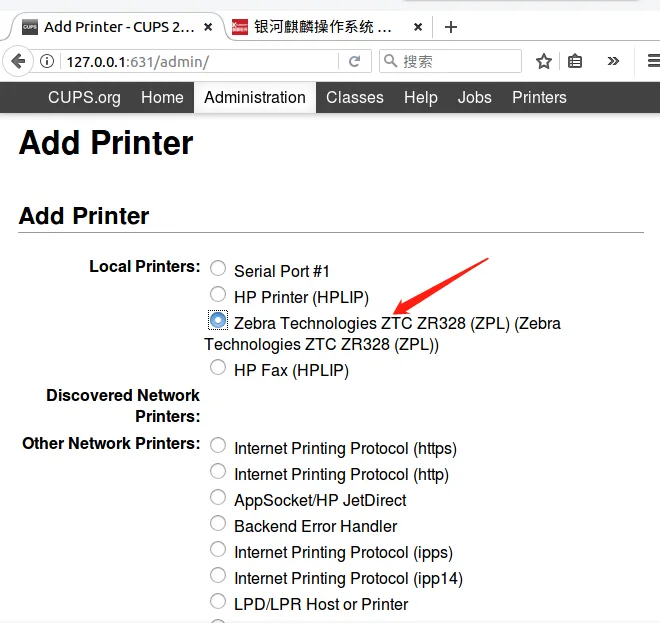Go to the Jobs page
Screen dimensions: 660x623
pos(474,97)
